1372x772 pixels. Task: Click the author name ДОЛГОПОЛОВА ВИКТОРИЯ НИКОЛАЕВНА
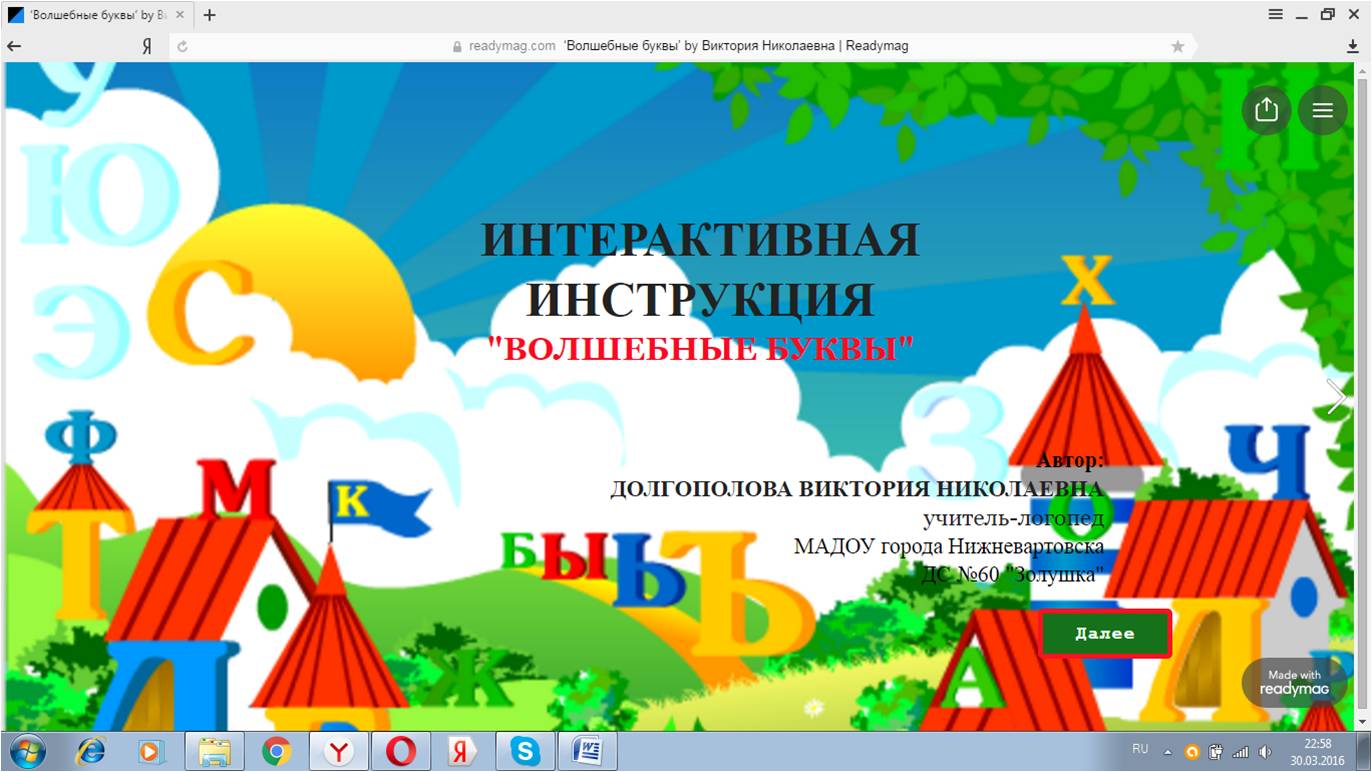click(857, 489)
